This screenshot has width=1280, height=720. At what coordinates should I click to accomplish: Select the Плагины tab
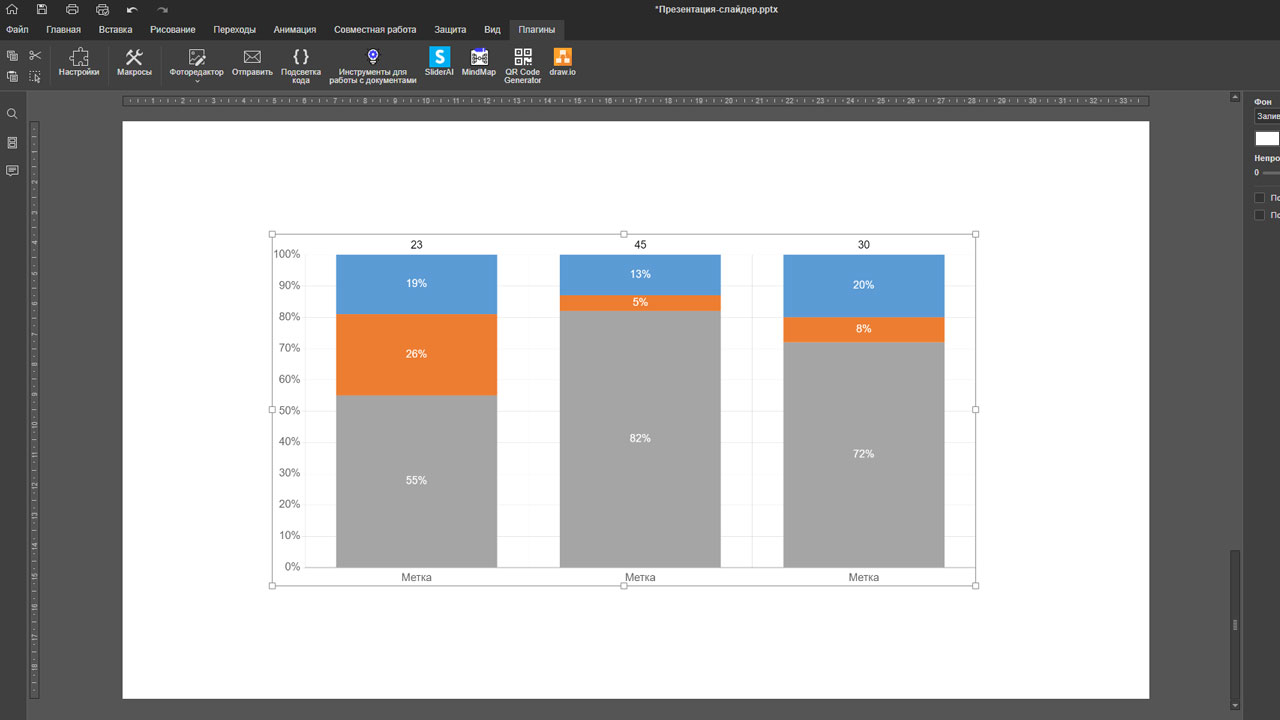[537, 30]
